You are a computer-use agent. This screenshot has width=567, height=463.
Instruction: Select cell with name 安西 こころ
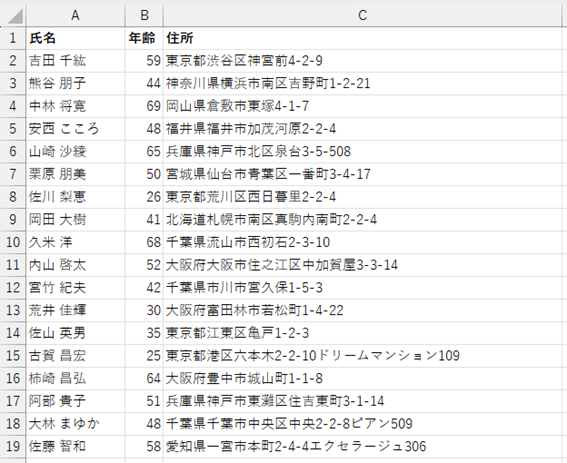pyautogui.click(x=75, y=129)
